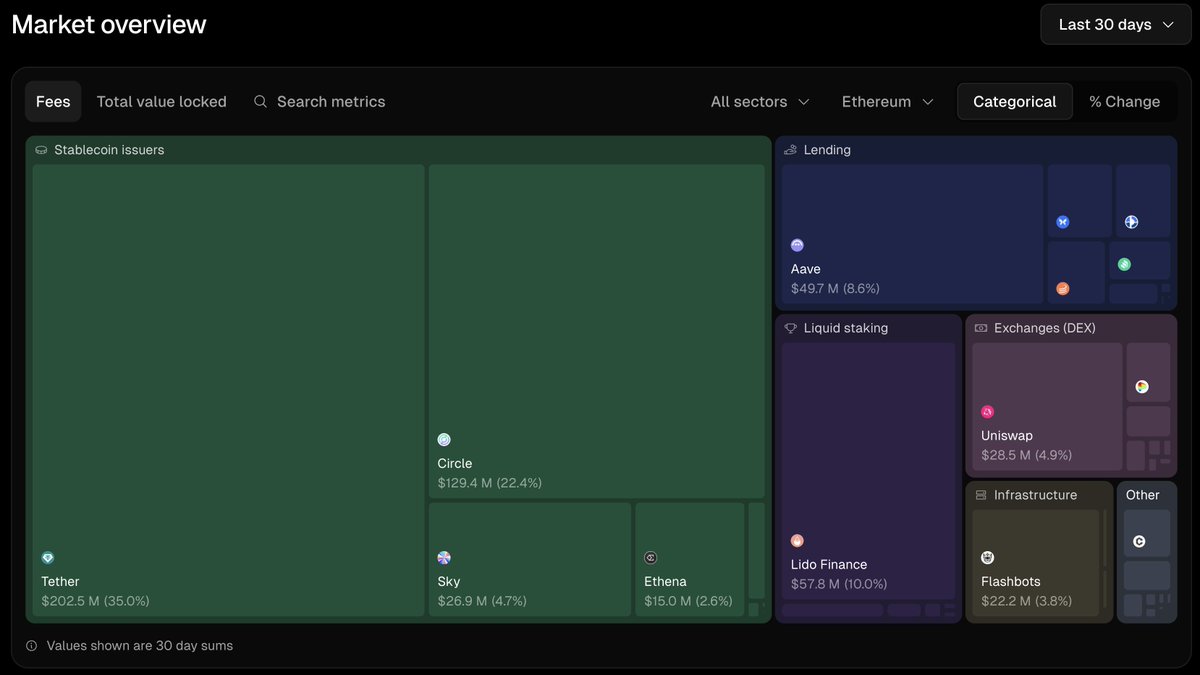Click Circle's $129.4 M (22.4%) value
The height and width of the screenshot is (675, 1200).
489,483
